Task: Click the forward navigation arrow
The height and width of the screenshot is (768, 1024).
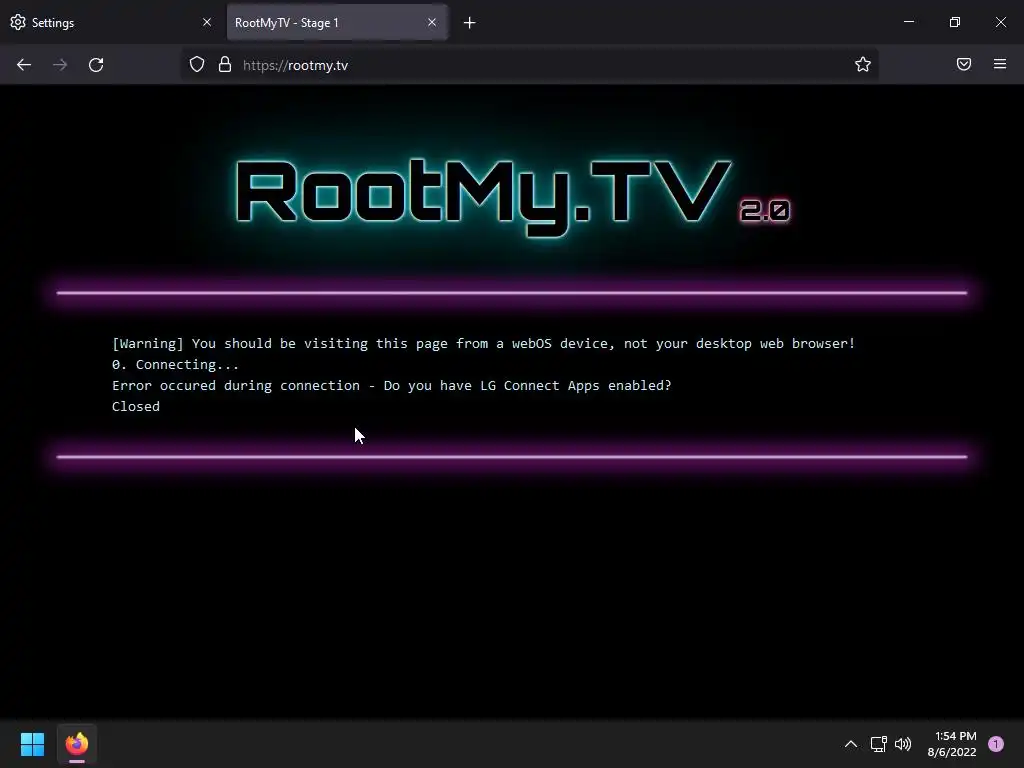Action: 60,65
